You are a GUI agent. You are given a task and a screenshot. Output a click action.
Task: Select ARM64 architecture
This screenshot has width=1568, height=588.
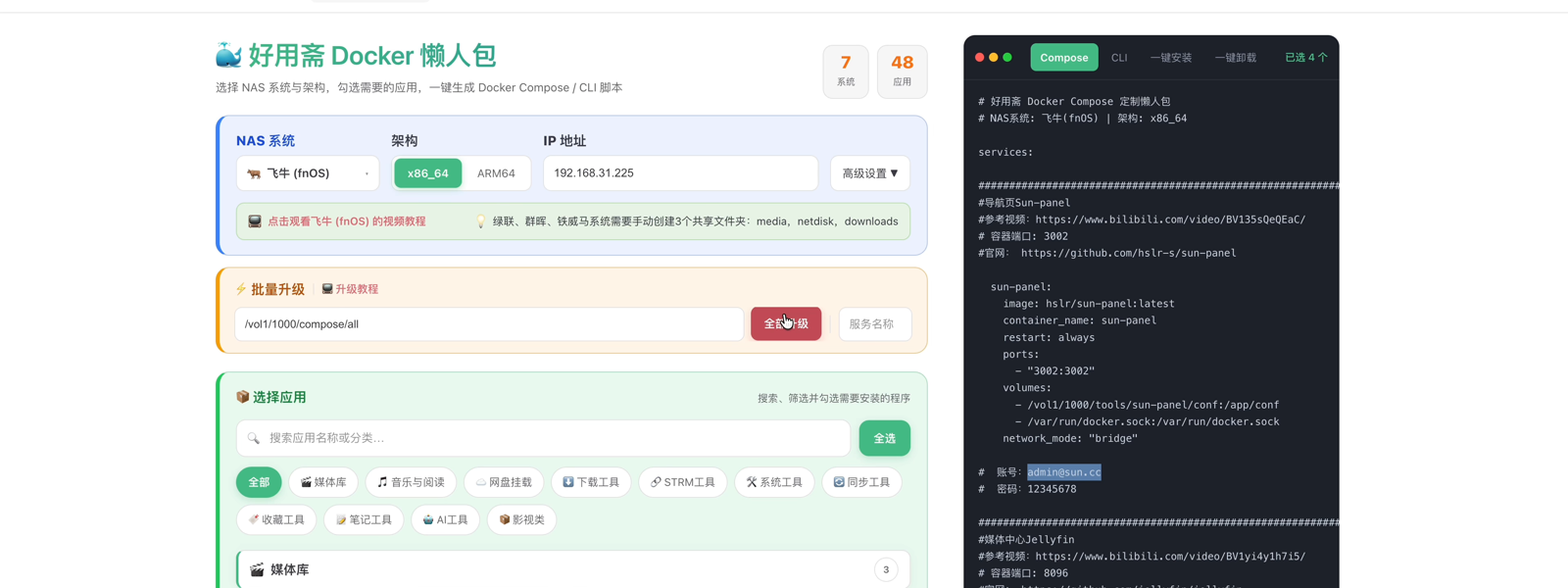pos(496,173)
